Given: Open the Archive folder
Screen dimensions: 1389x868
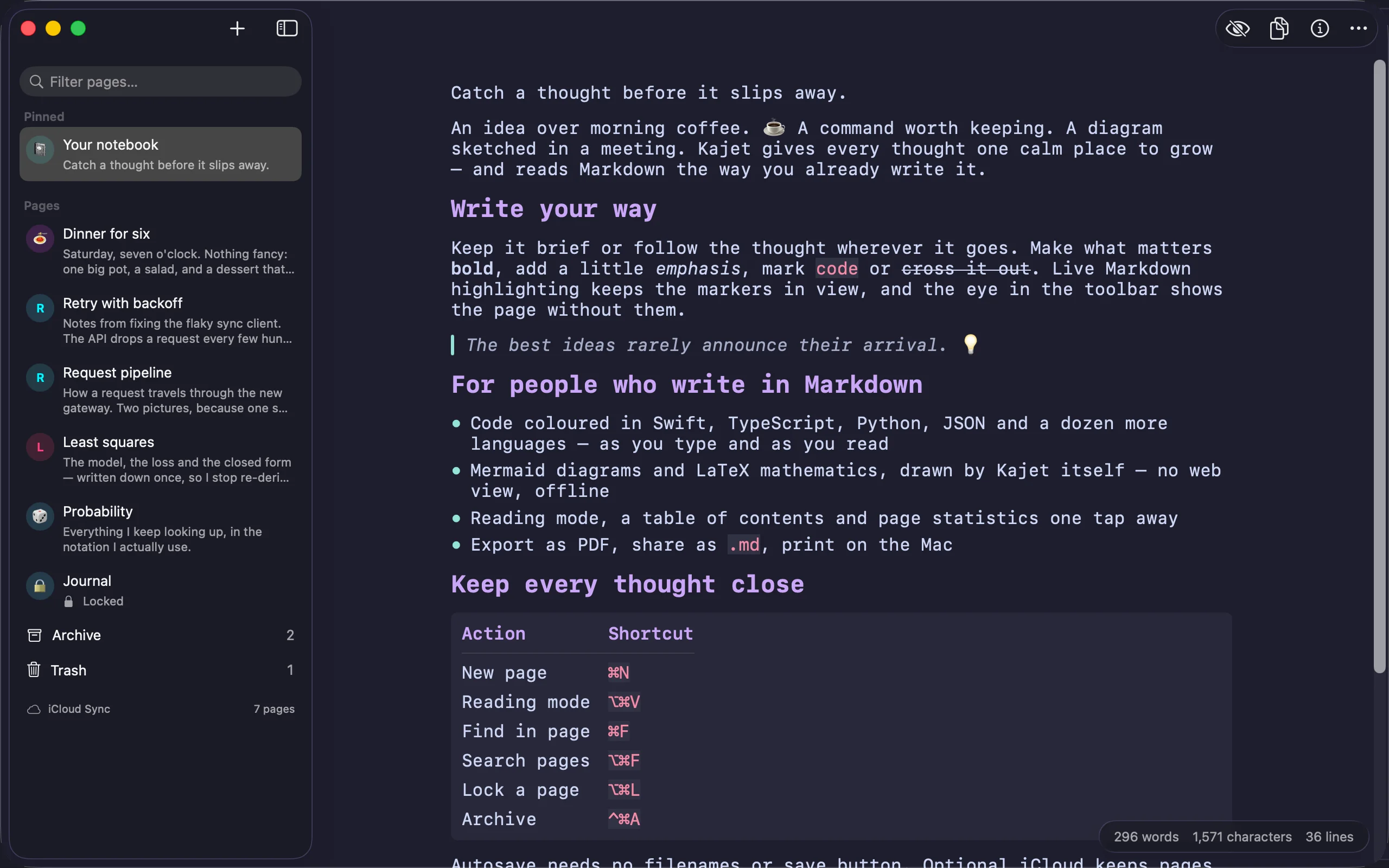Looking at the screenshot, I should [161, 635].
